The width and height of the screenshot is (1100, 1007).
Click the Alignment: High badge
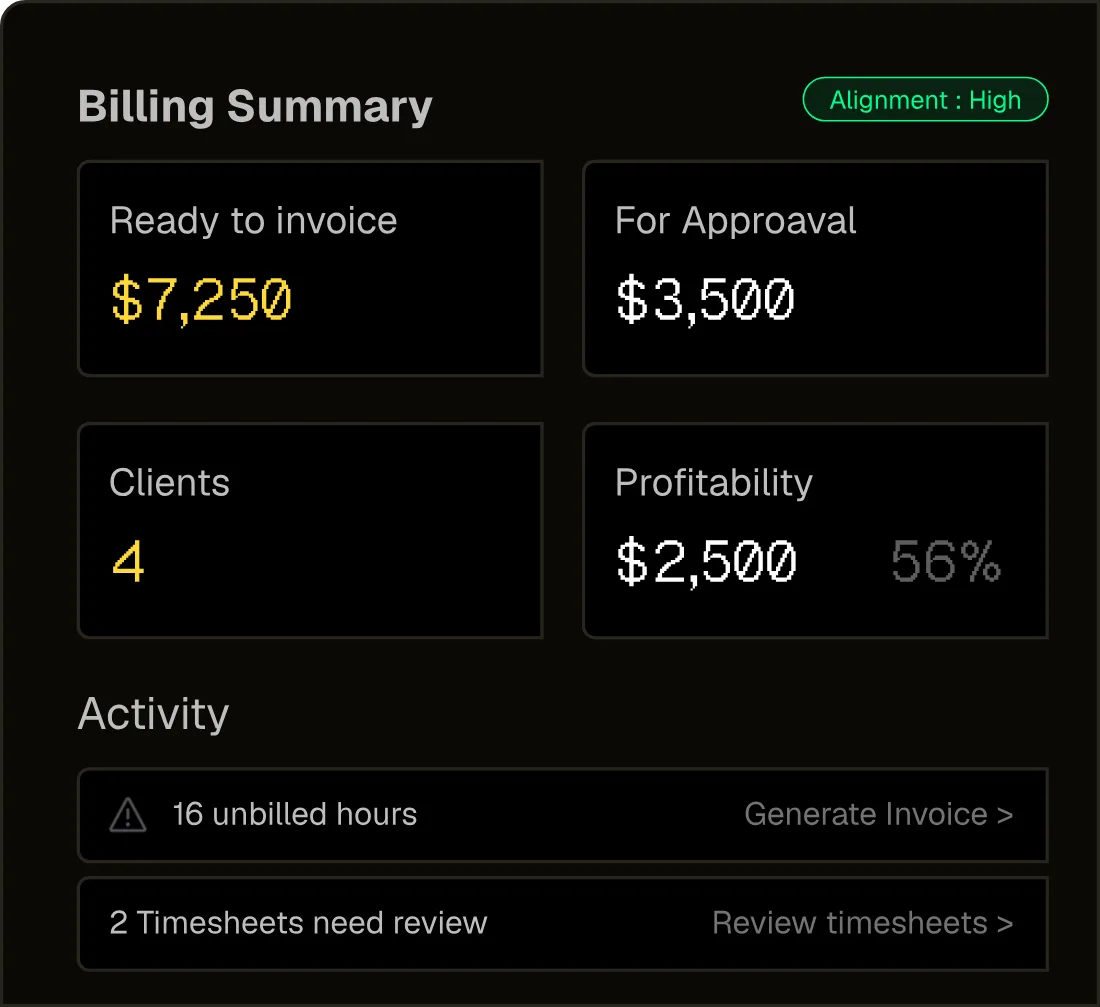925,100
